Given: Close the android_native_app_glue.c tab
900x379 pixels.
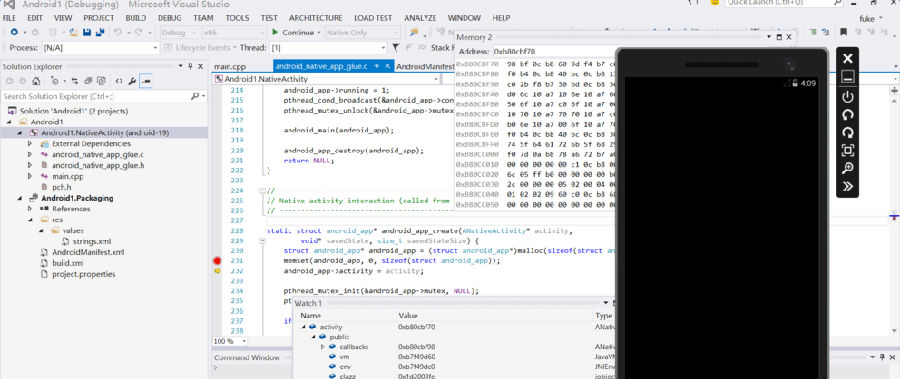Looking at the screenshot, I should (388, 67).
